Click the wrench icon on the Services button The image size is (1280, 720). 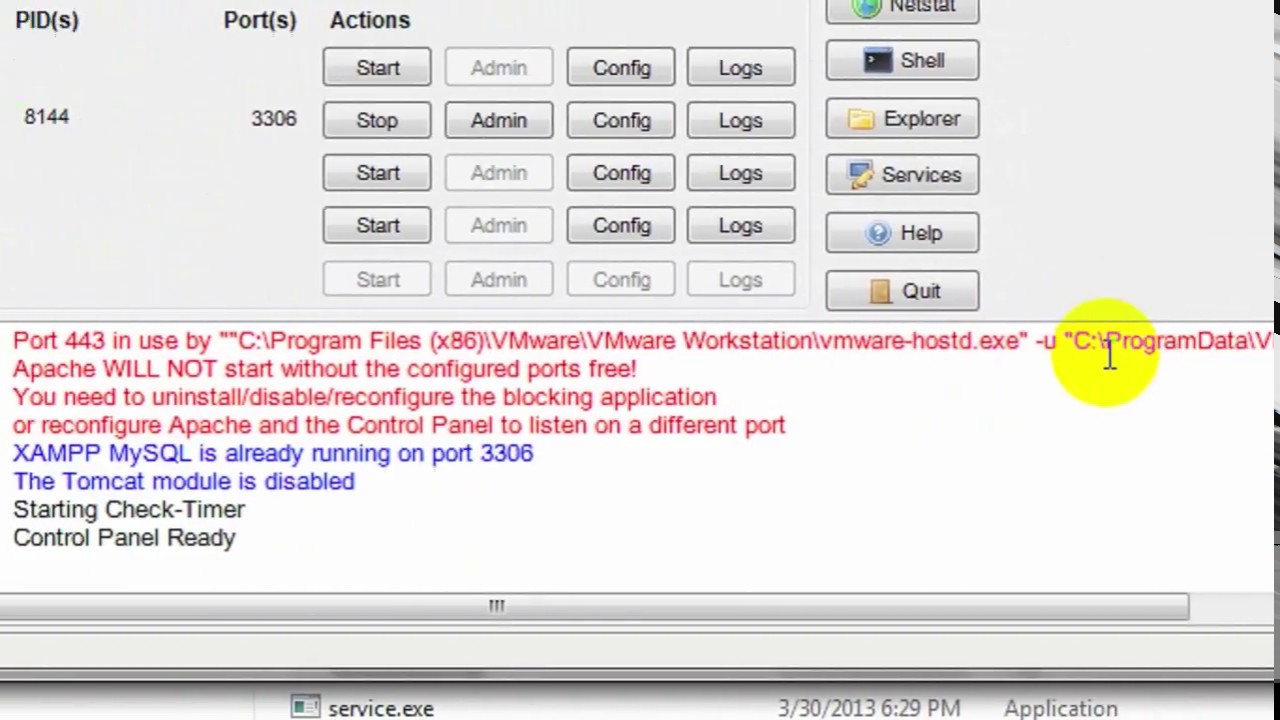[860, 175]
